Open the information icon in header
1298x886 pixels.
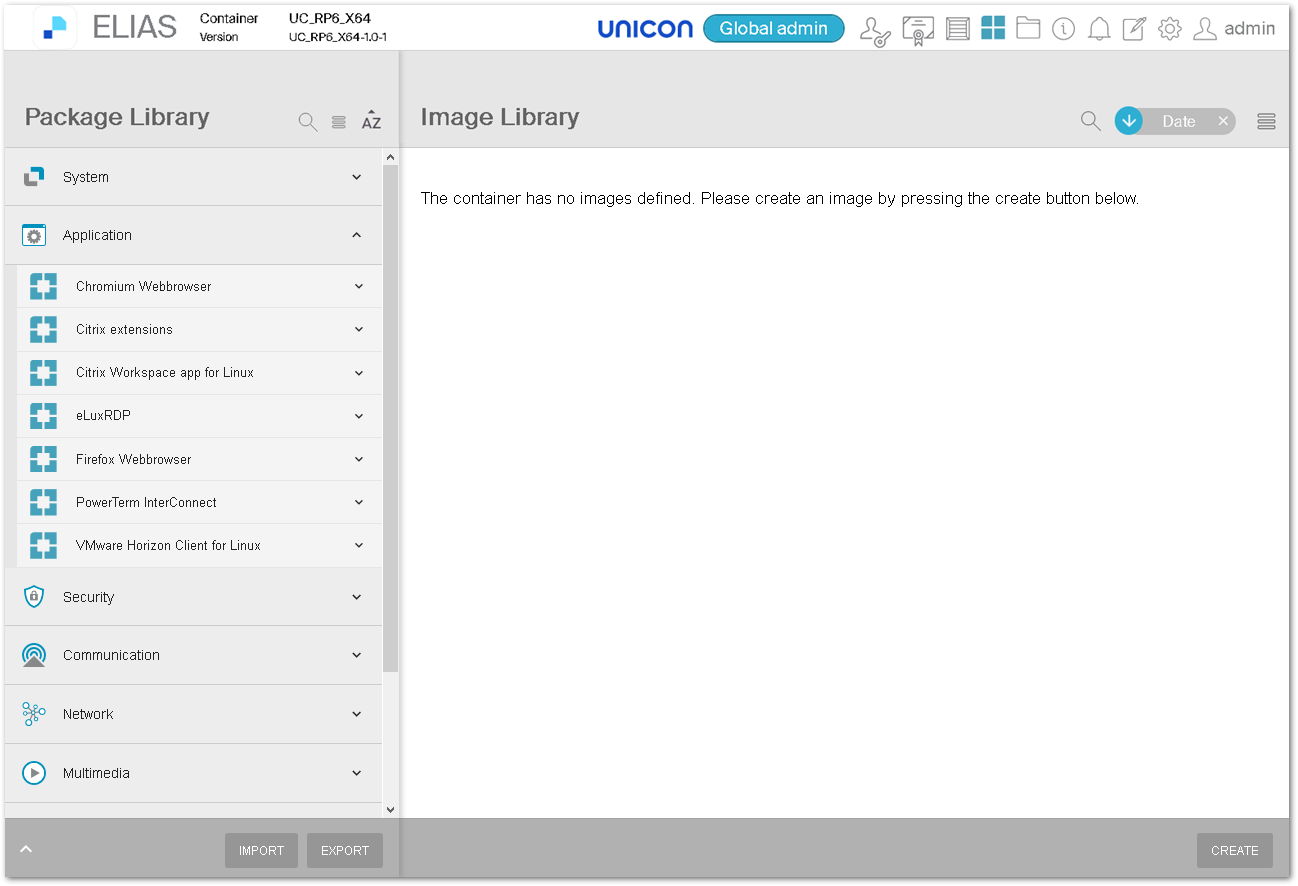(1064, 29)
